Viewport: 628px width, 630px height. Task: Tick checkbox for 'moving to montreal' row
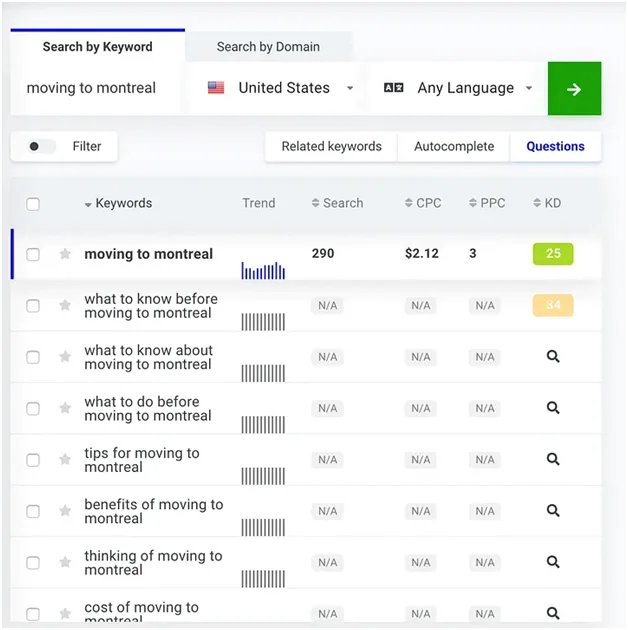(x=33, y=254)
